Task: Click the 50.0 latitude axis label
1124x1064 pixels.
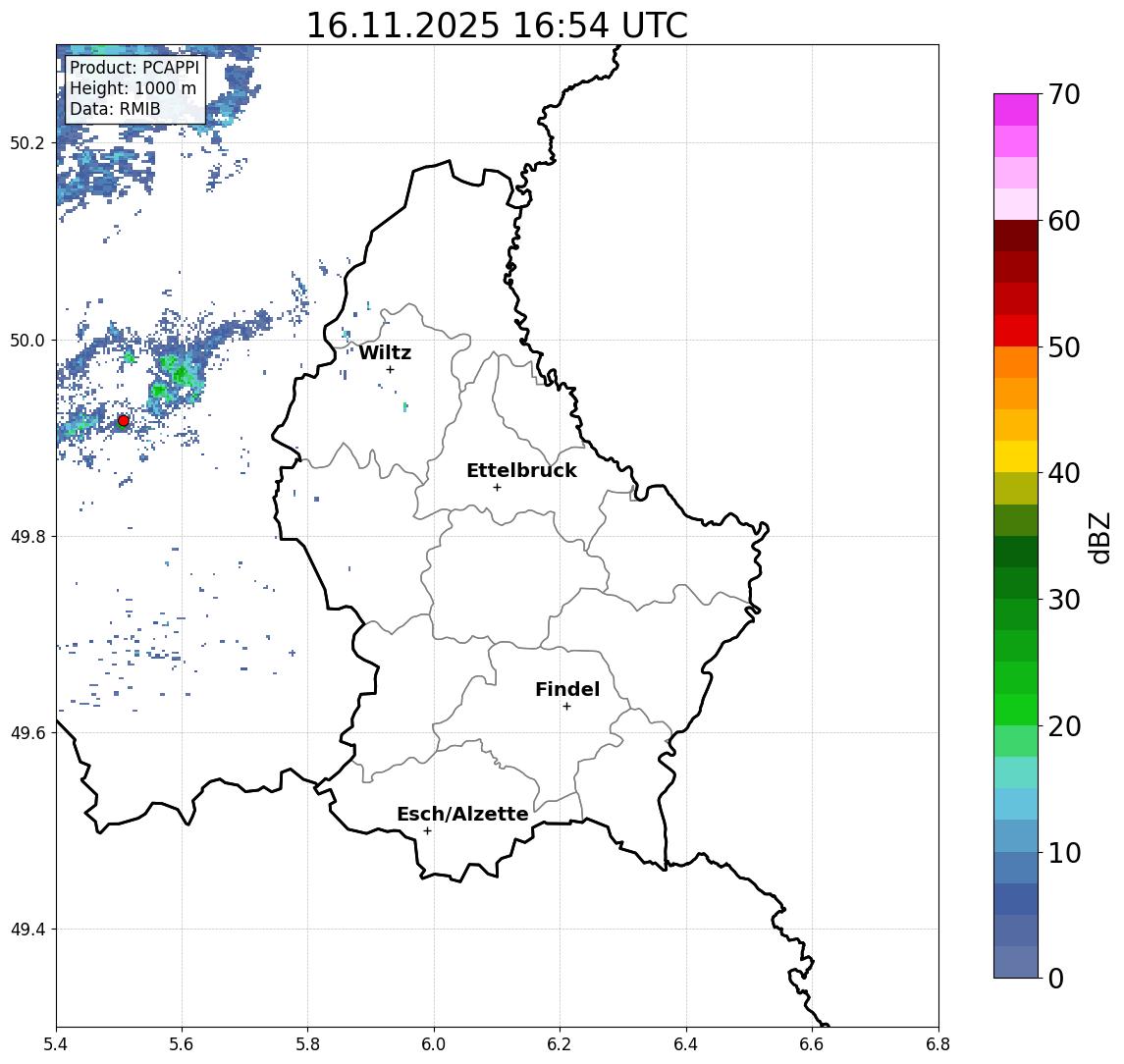Action: 27,340
